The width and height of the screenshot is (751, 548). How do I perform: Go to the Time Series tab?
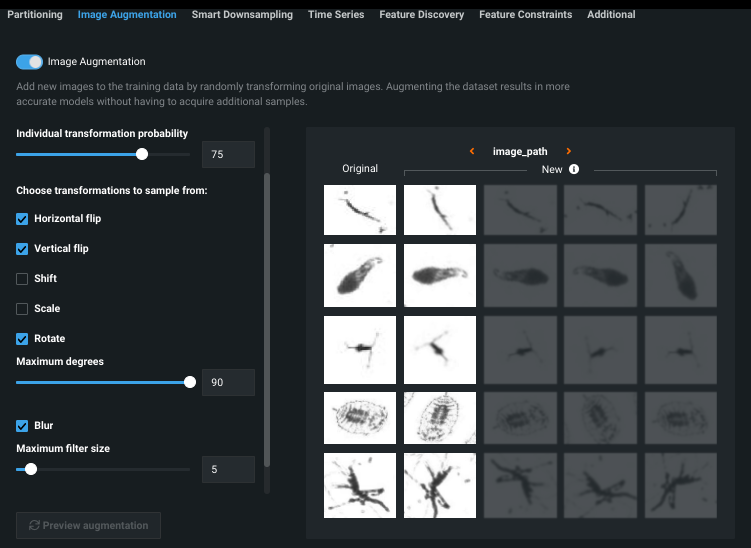click(x=336, y=15)
